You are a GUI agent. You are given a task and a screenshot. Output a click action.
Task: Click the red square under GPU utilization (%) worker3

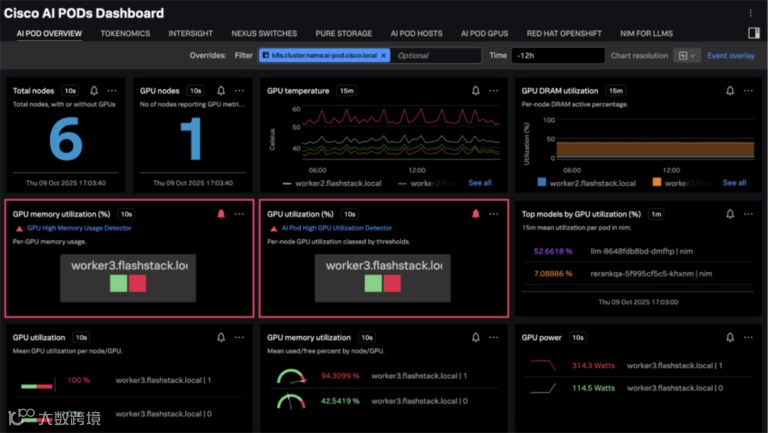392,284
